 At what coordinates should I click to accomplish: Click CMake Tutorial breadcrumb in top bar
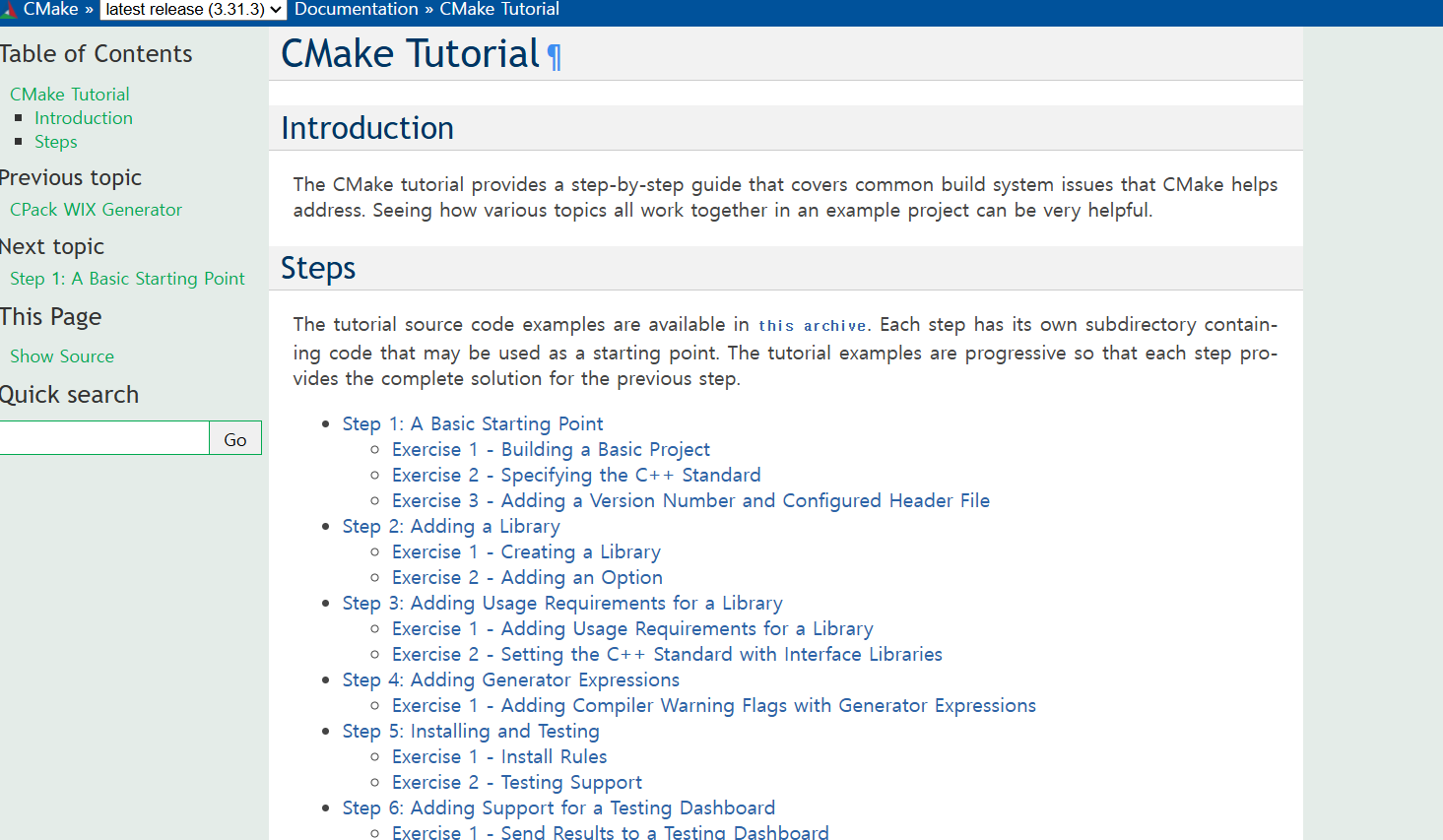pos(499,9)
